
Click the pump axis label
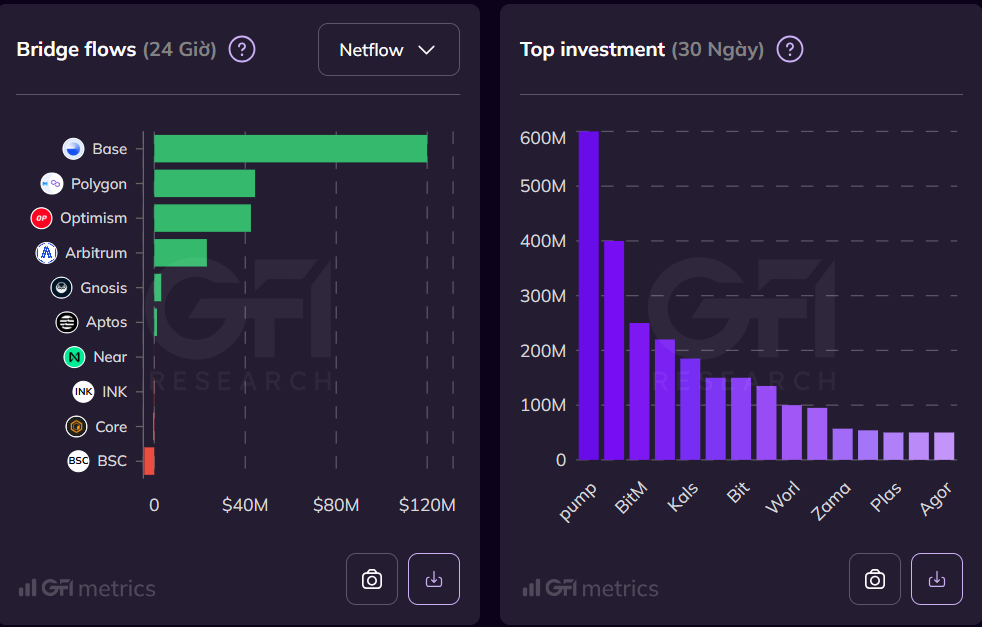pos(579,501)
